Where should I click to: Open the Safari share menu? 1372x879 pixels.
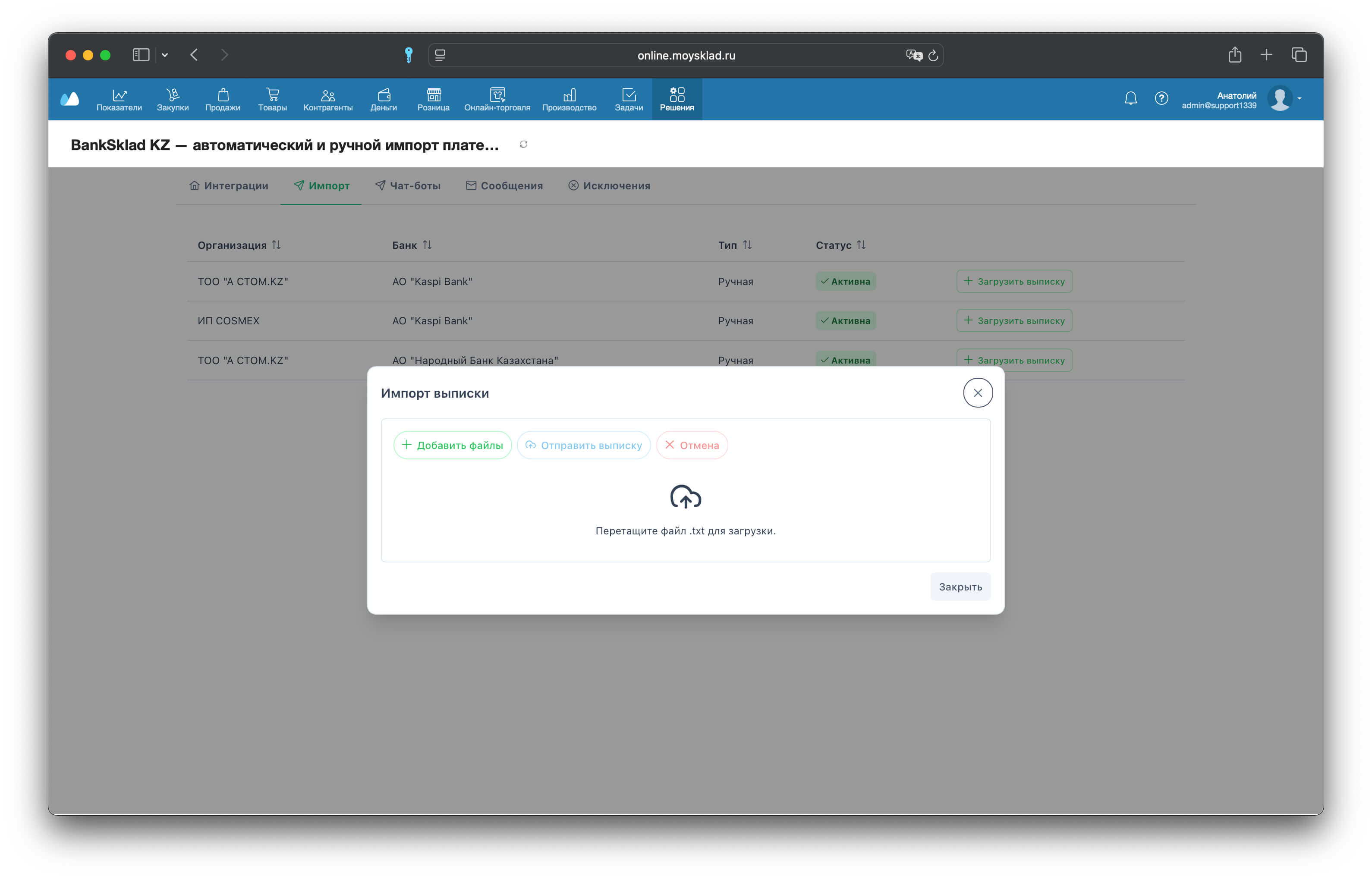point(1235,54)
